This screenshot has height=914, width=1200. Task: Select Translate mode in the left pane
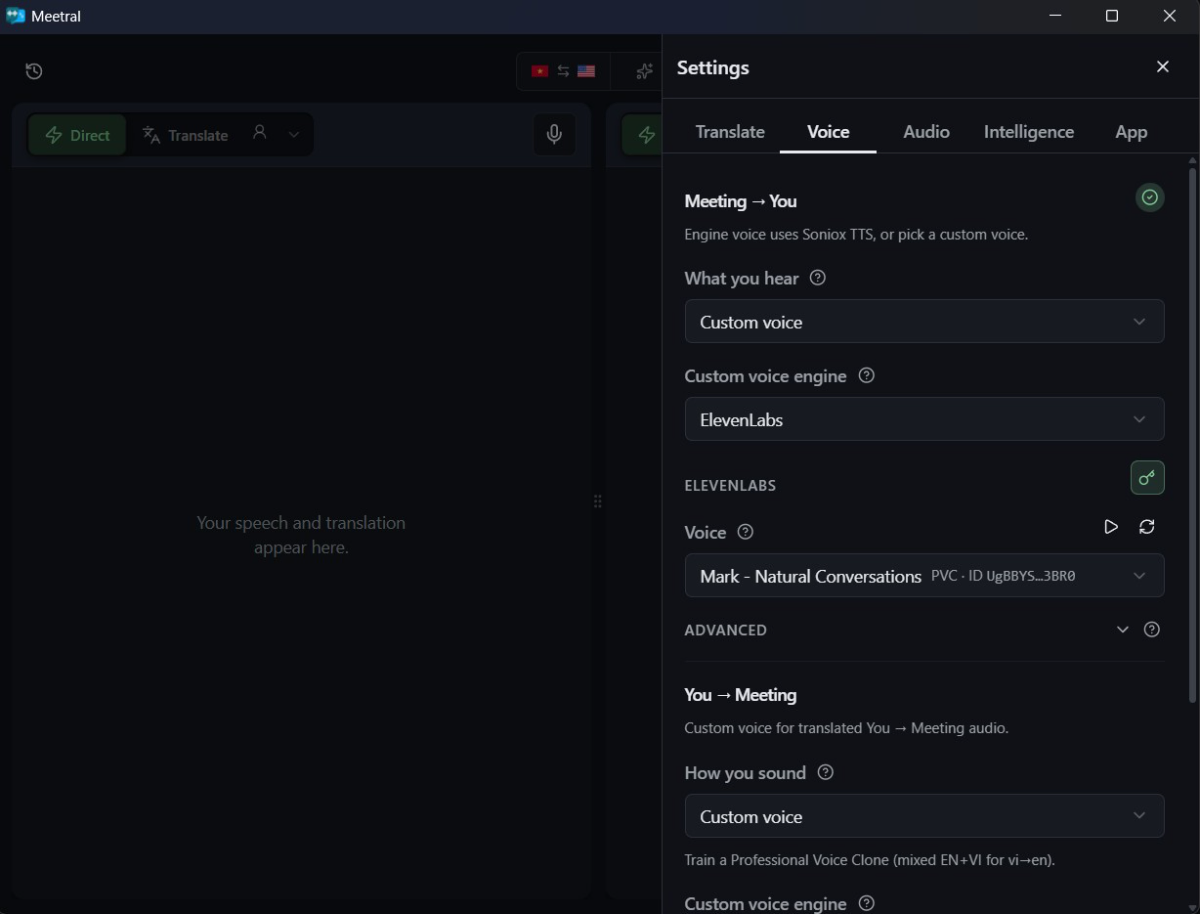pyautogui.click(x=185, y=135)
